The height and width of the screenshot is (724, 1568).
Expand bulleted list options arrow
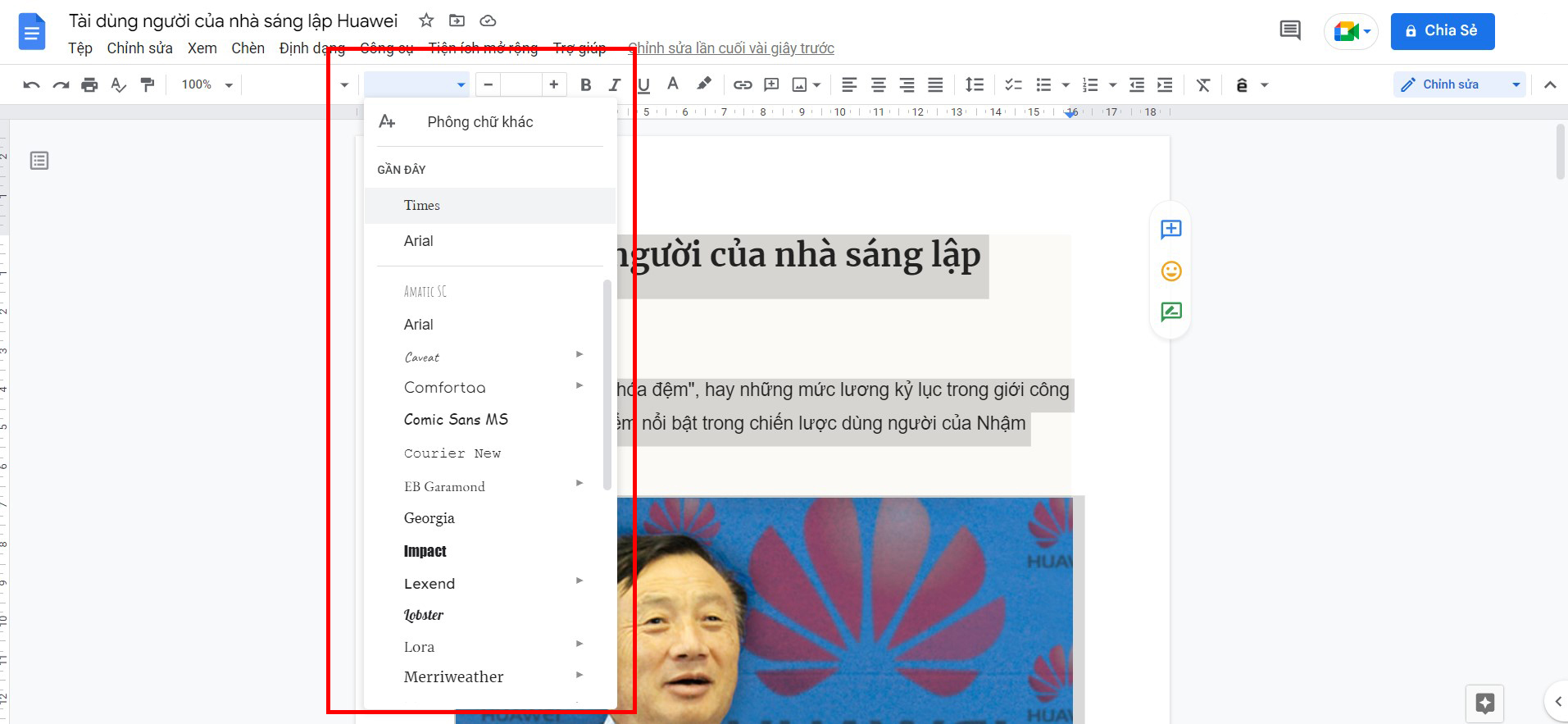coord(1066,84)
